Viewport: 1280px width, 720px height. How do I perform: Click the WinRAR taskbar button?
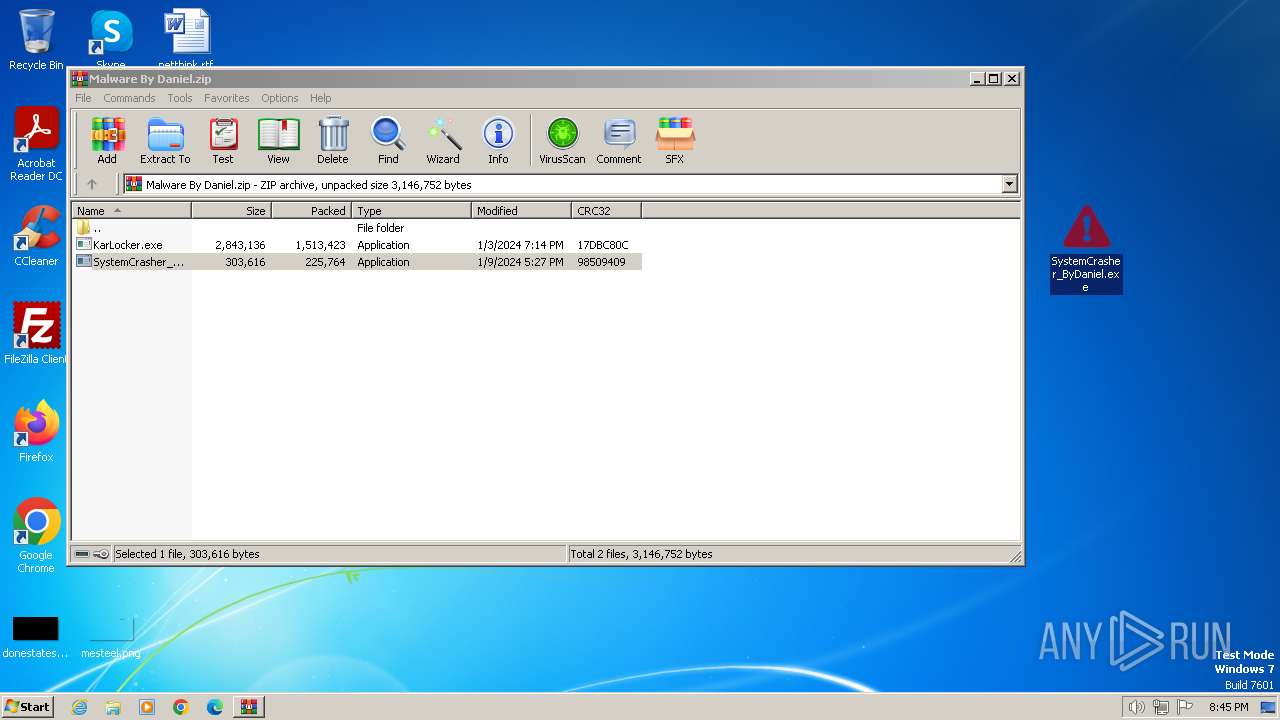248,707
